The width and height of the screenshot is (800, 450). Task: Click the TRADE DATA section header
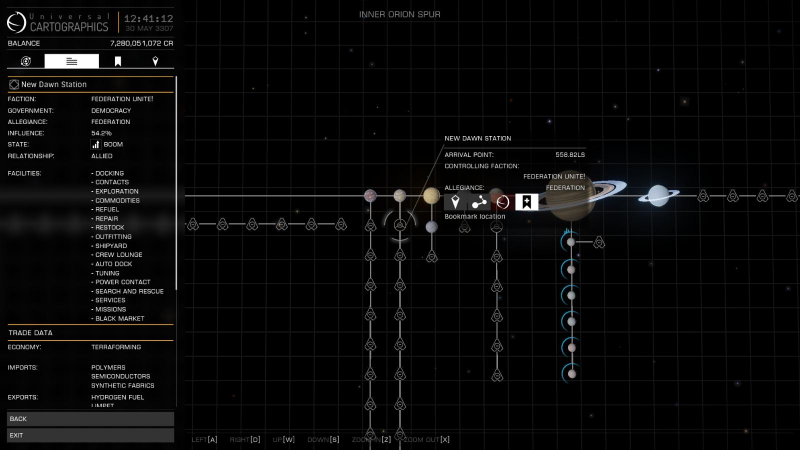tap(90, 333)
